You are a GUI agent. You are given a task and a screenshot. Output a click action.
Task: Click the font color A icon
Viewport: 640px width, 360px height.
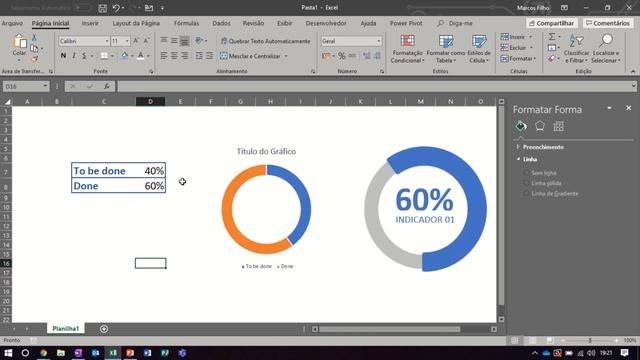point(140,56)
